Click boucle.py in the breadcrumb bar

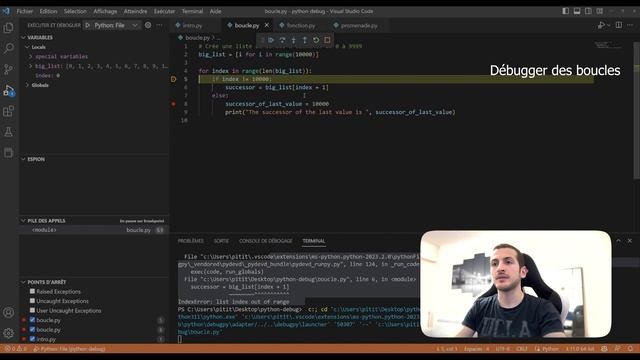(197, 38)
